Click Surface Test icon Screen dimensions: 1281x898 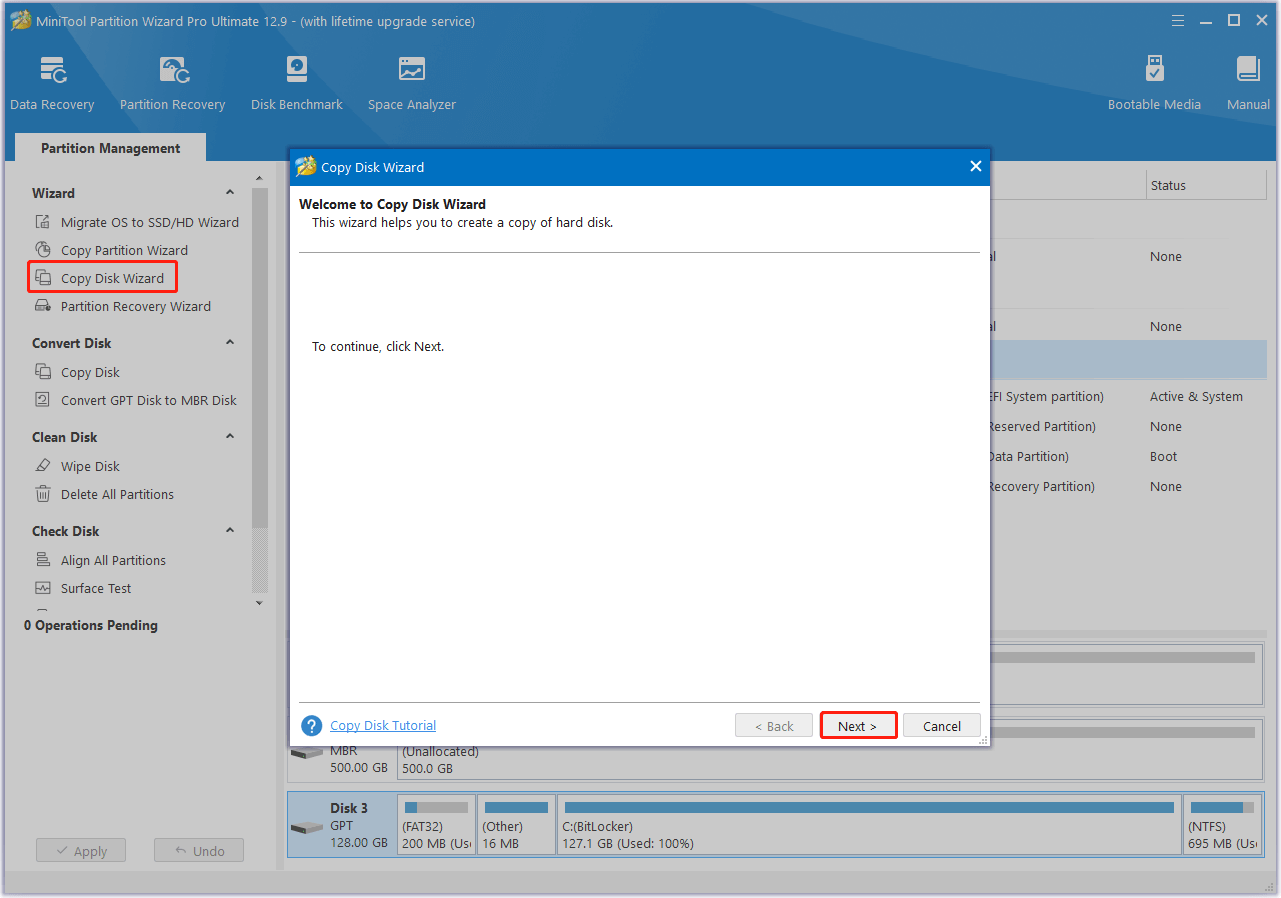click(42, 588)
